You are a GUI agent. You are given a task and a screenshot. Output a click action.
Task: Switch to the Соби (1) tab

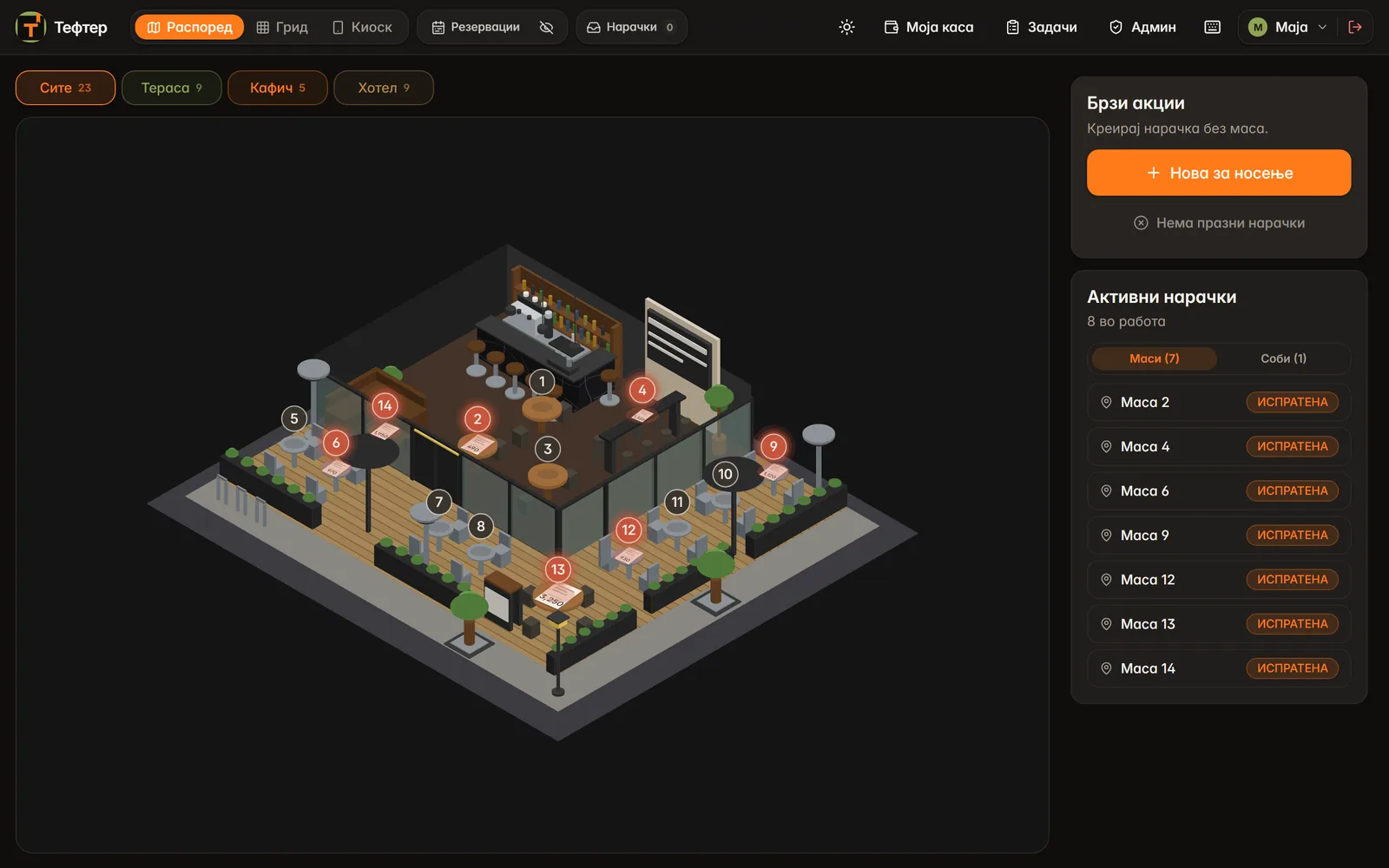tap(1283, 358)
